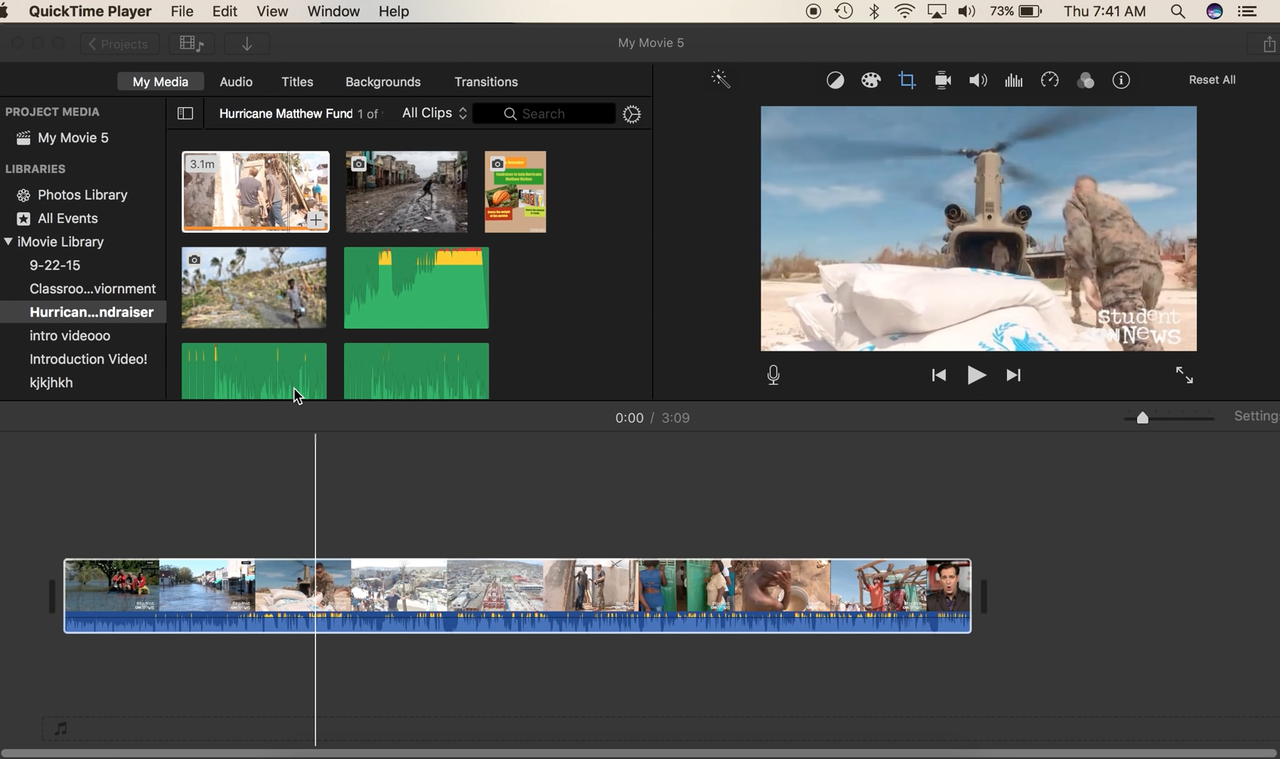
Task: Click the Reset All button
Action: (1211, 79)
